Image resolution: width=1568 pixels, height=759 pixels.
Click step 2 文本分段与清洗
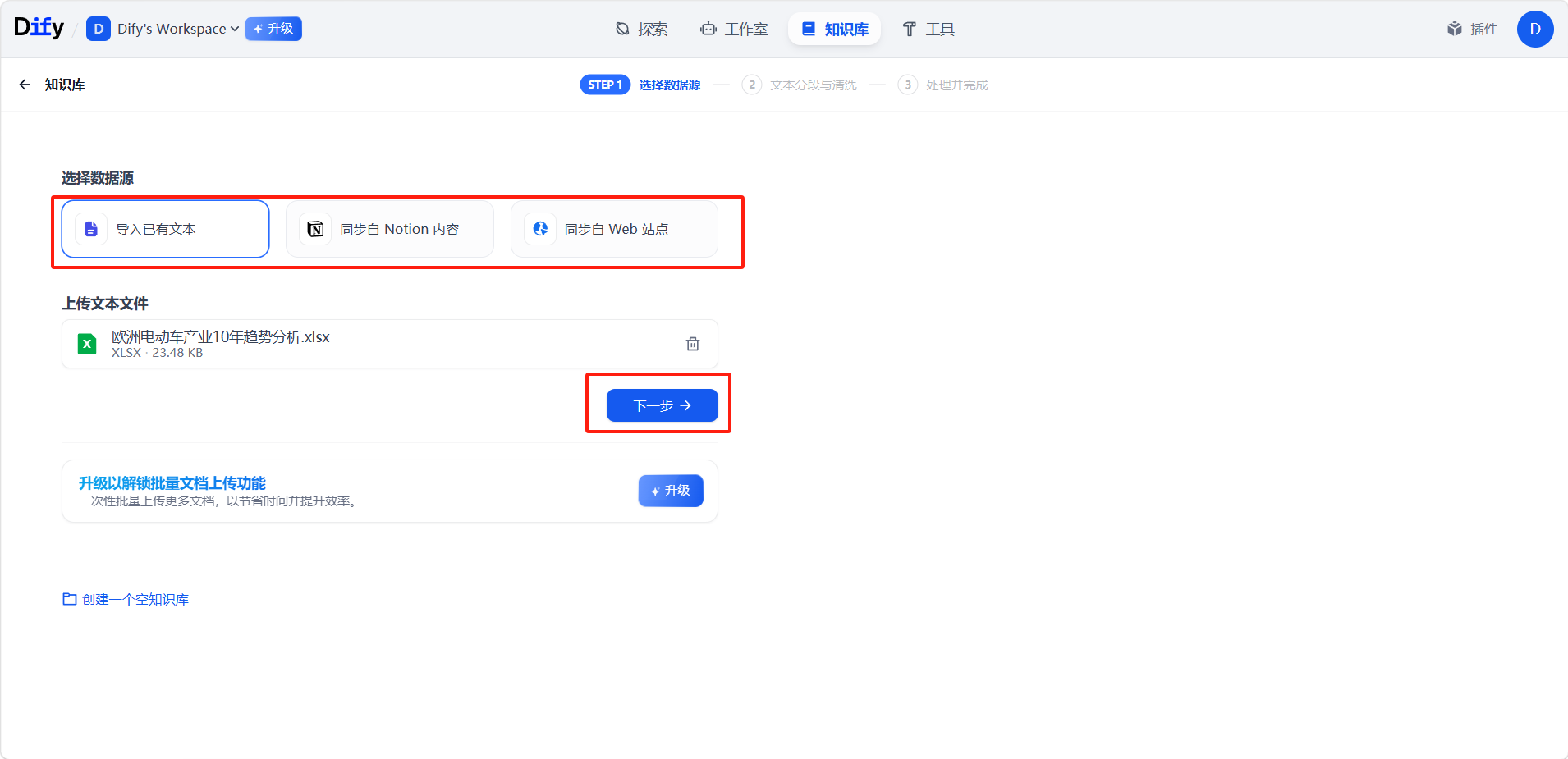(812, 85)
